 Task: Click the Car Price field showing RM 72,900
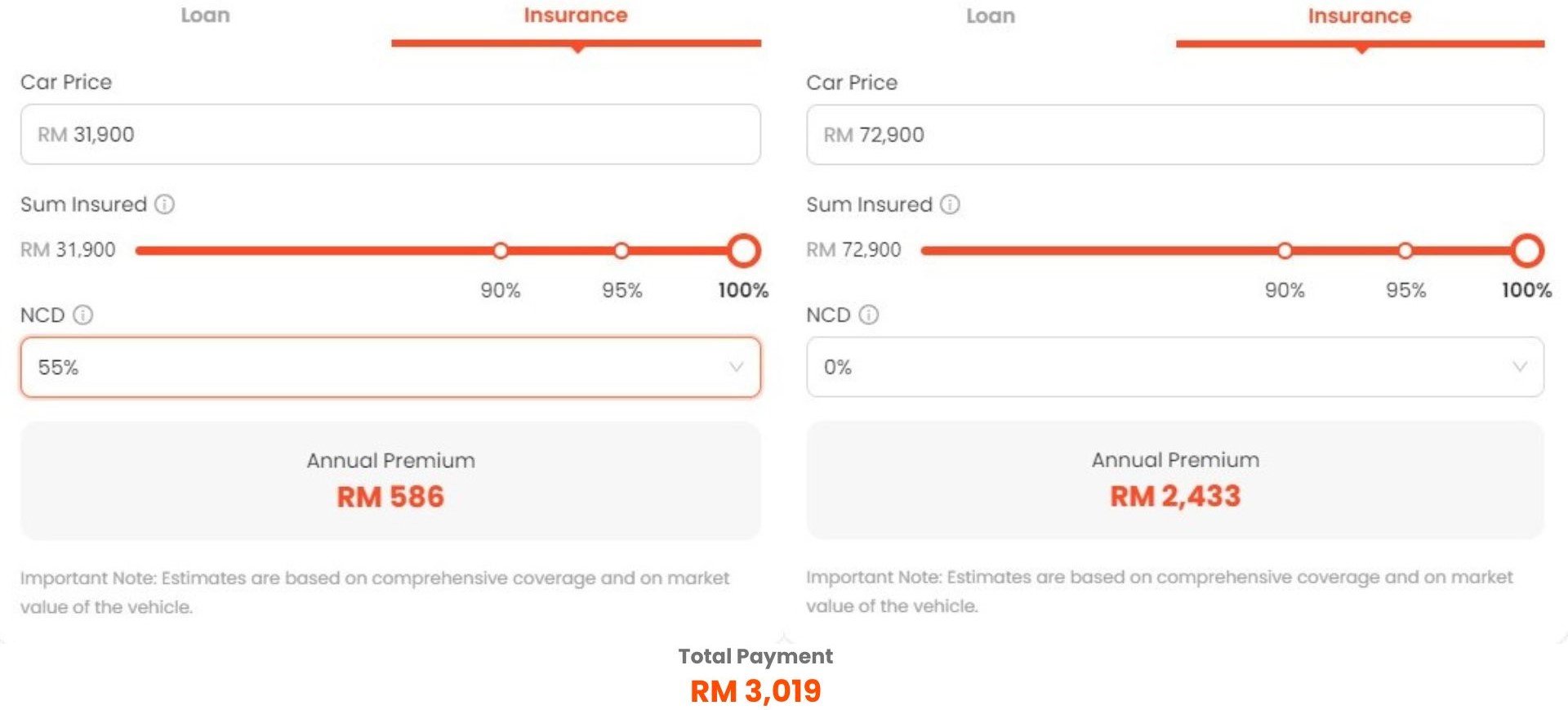(1174, 135)
